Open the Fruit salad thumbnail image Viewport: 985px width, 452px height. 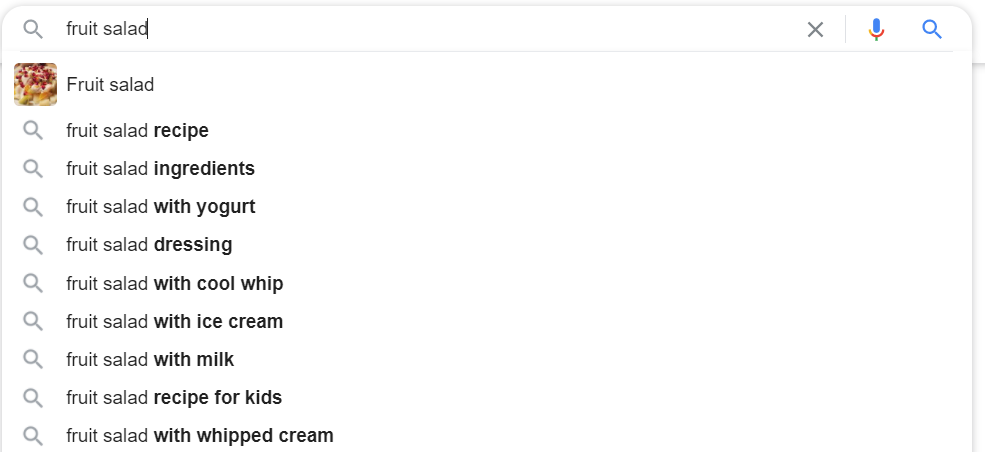point(35,84)
